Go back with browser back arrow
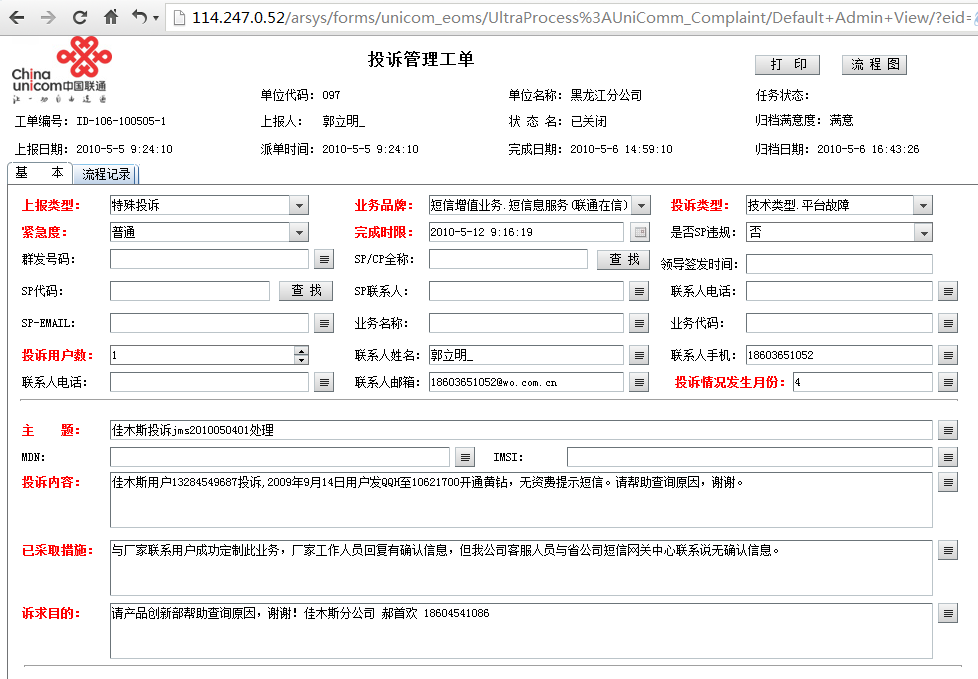 click(x=17, y=17)
